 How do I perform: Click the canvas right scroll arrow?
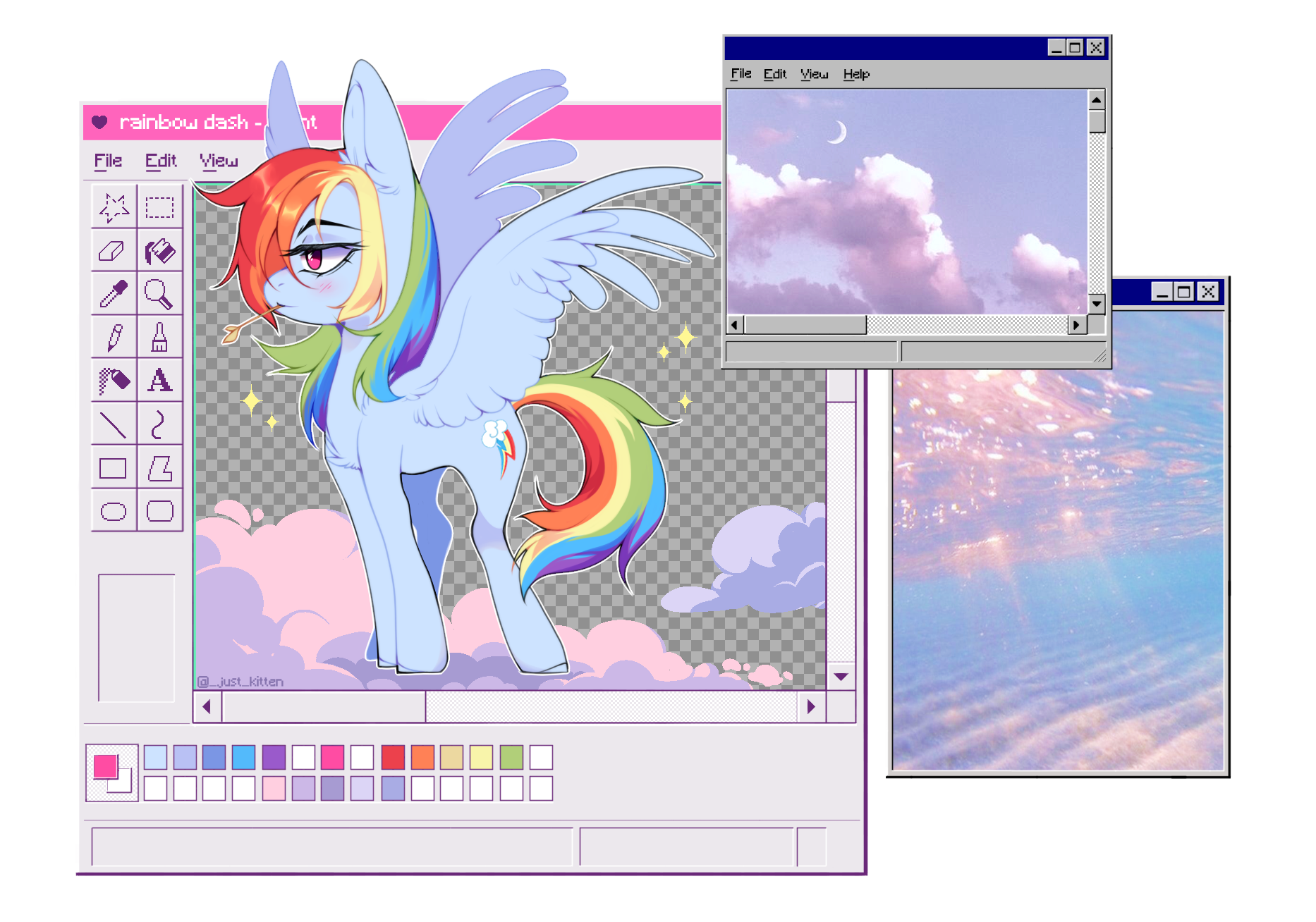point(811,706)
